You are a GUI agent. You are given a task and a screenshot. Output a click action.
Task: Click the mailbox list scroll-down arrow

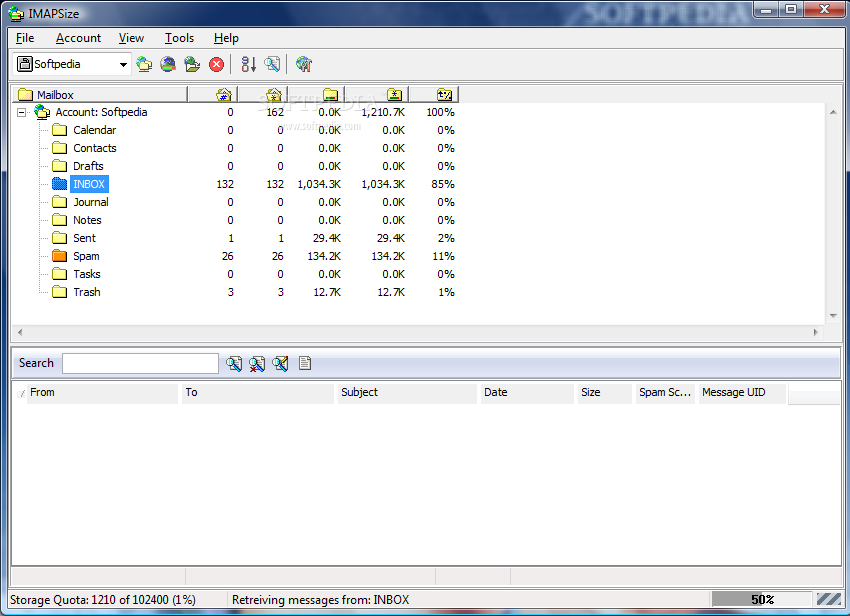(833, 316)
